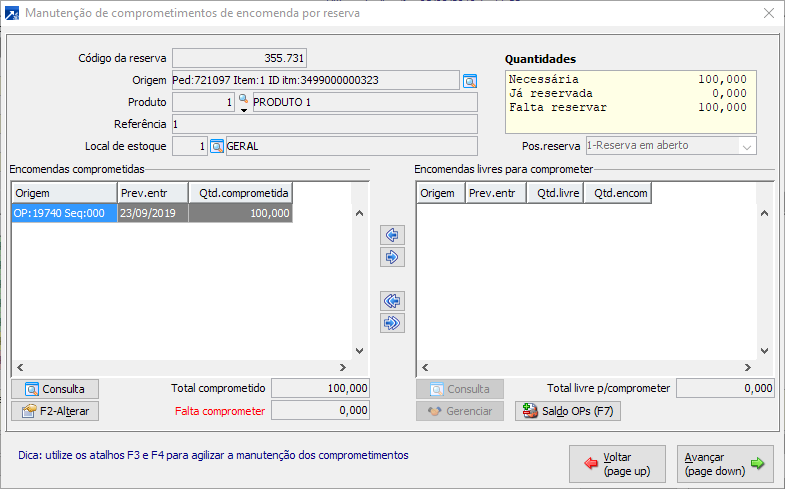Click the Qtd.livre column header

tap(555, 193)
